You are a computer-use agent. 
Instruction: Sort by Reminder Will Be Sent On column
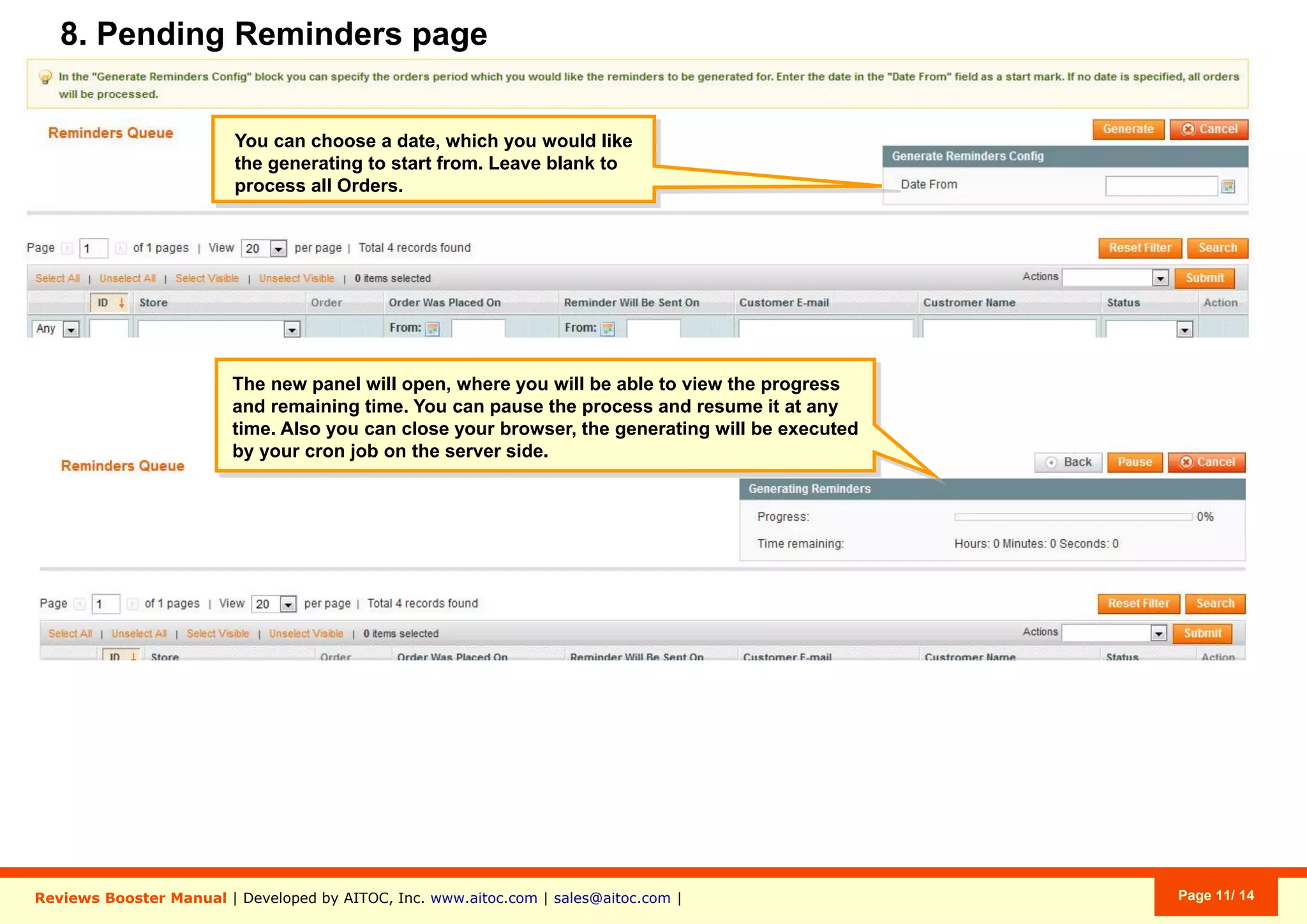632,302
